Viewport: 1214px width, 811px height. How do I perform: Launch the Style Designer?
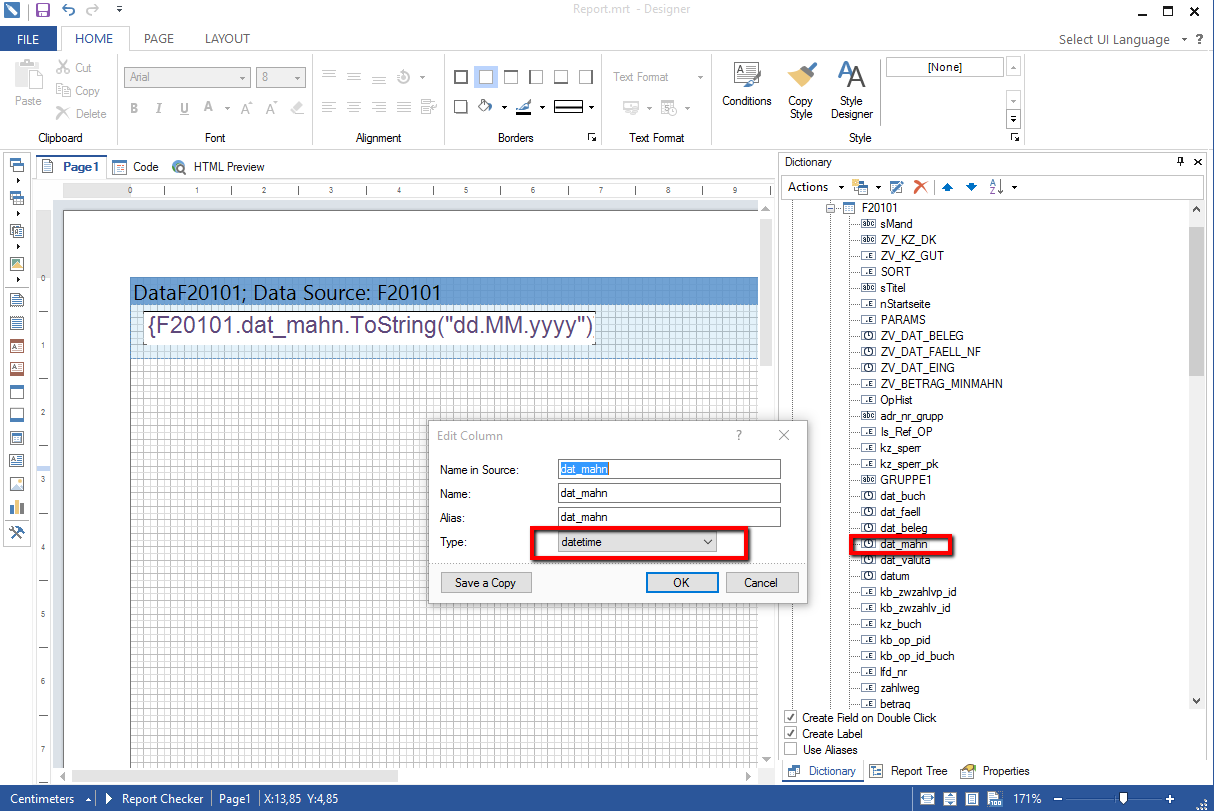(x=851, y=90)
